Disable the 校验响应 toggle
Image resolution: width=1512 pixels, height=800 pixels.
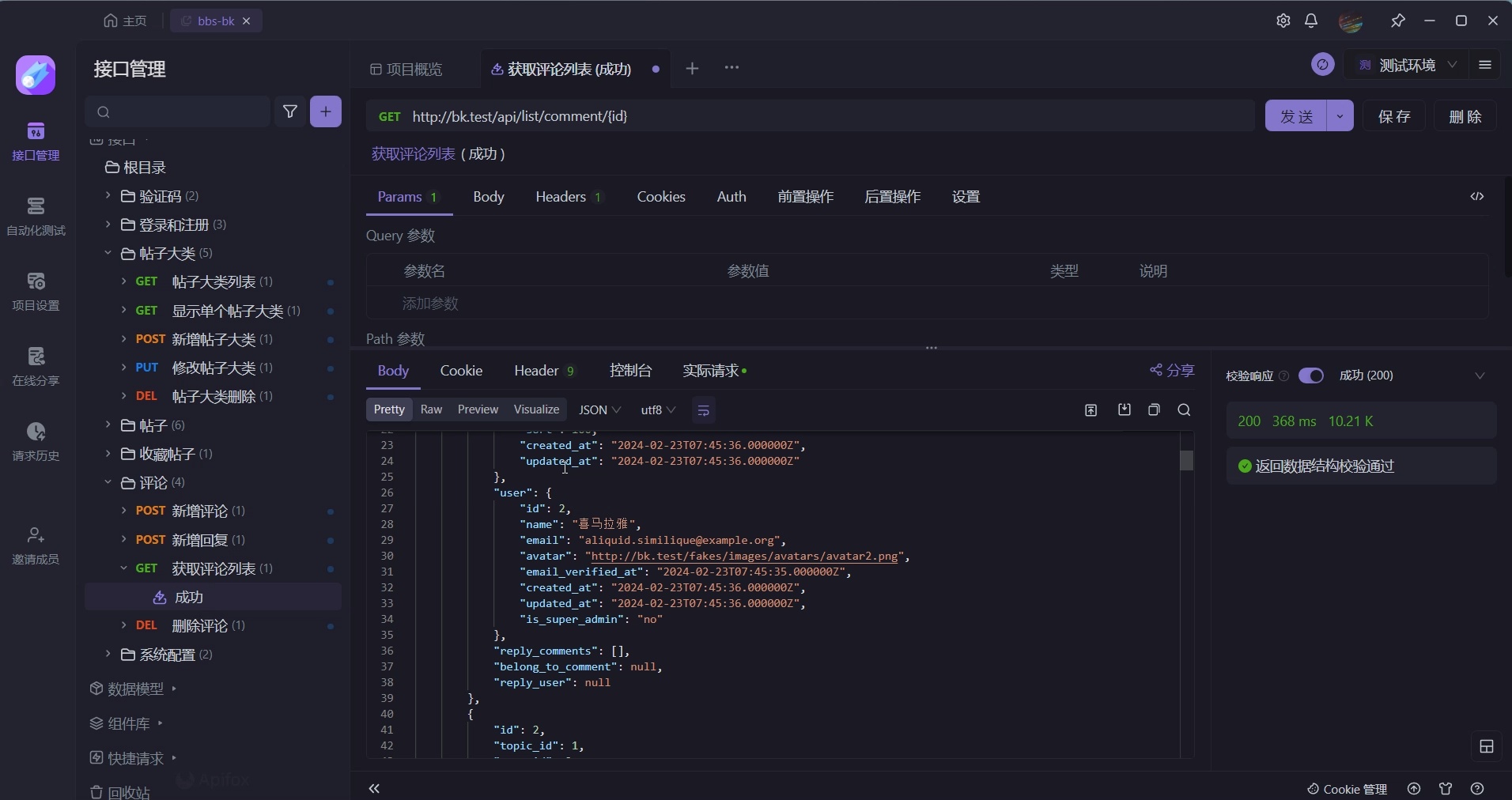click(1312, 376)
